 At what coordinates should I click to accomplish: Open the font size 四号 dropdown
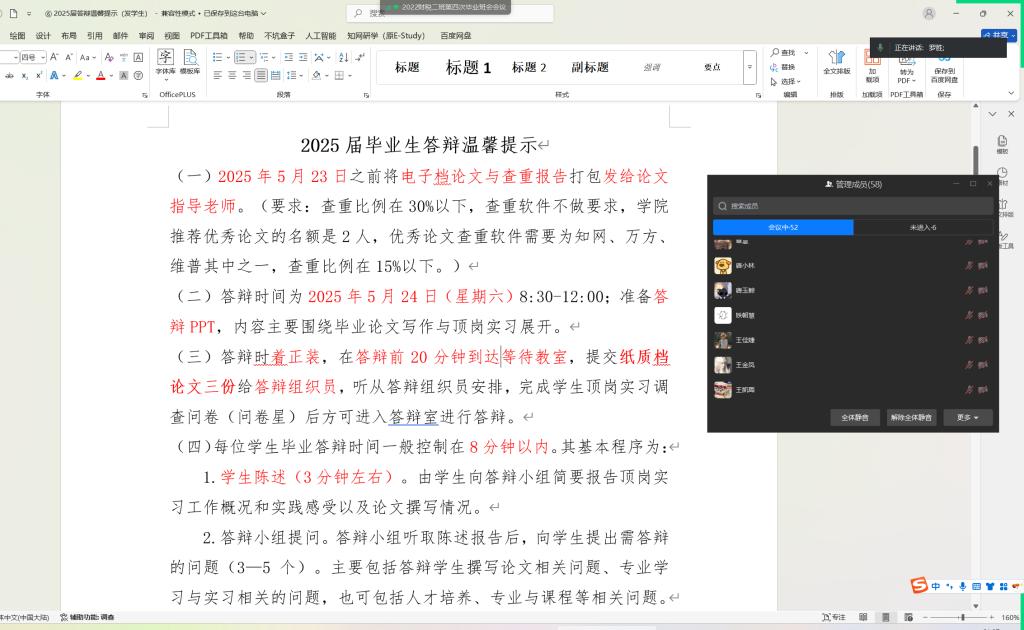pyautogui.click(x=42, y=57)
